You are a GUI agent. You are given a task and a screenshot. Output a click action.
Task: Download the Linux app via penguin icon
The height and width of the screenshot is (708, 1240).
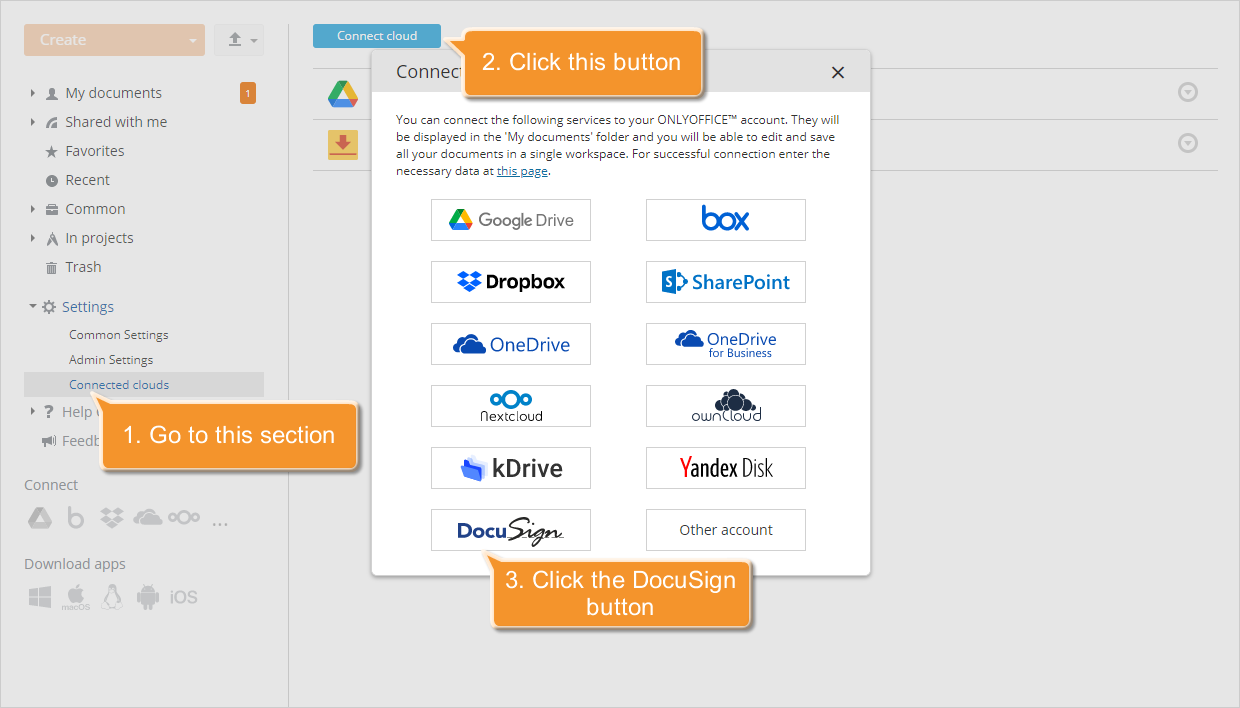(112, 597)
